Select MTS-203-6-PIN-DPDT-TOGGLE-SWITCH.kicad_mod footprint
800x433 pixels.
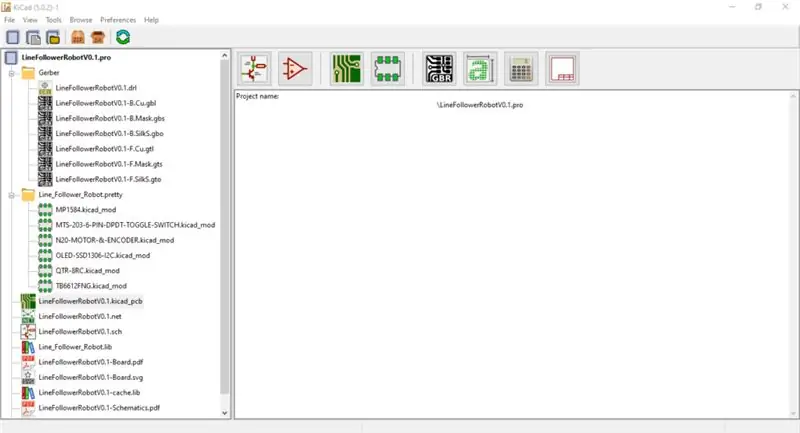(x=135, y=225)
